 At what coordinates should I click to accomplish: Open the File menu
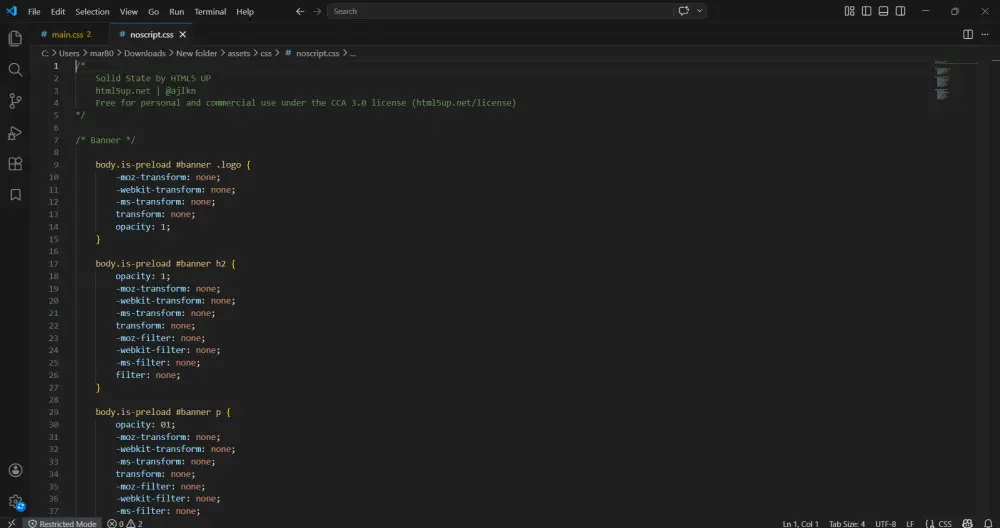[34, 11]
